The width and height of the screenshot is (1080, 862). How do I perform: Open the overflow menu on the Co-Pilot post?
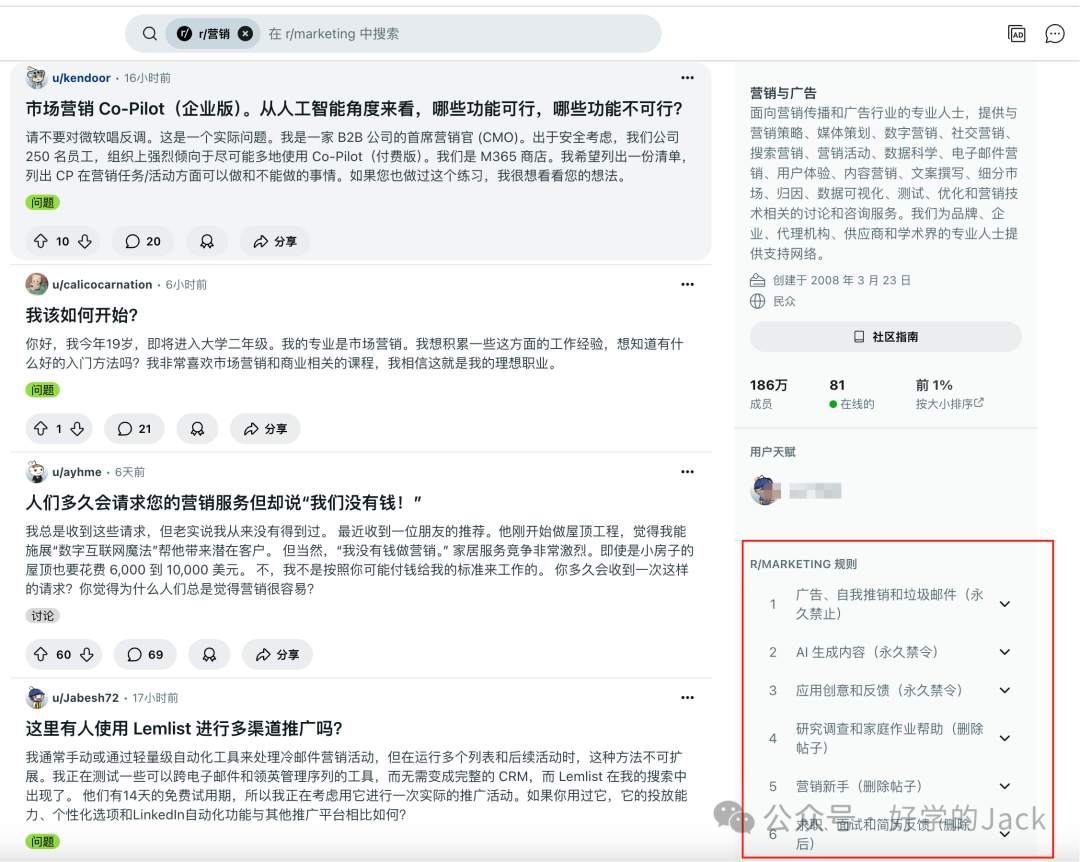(x=687, y=77)
